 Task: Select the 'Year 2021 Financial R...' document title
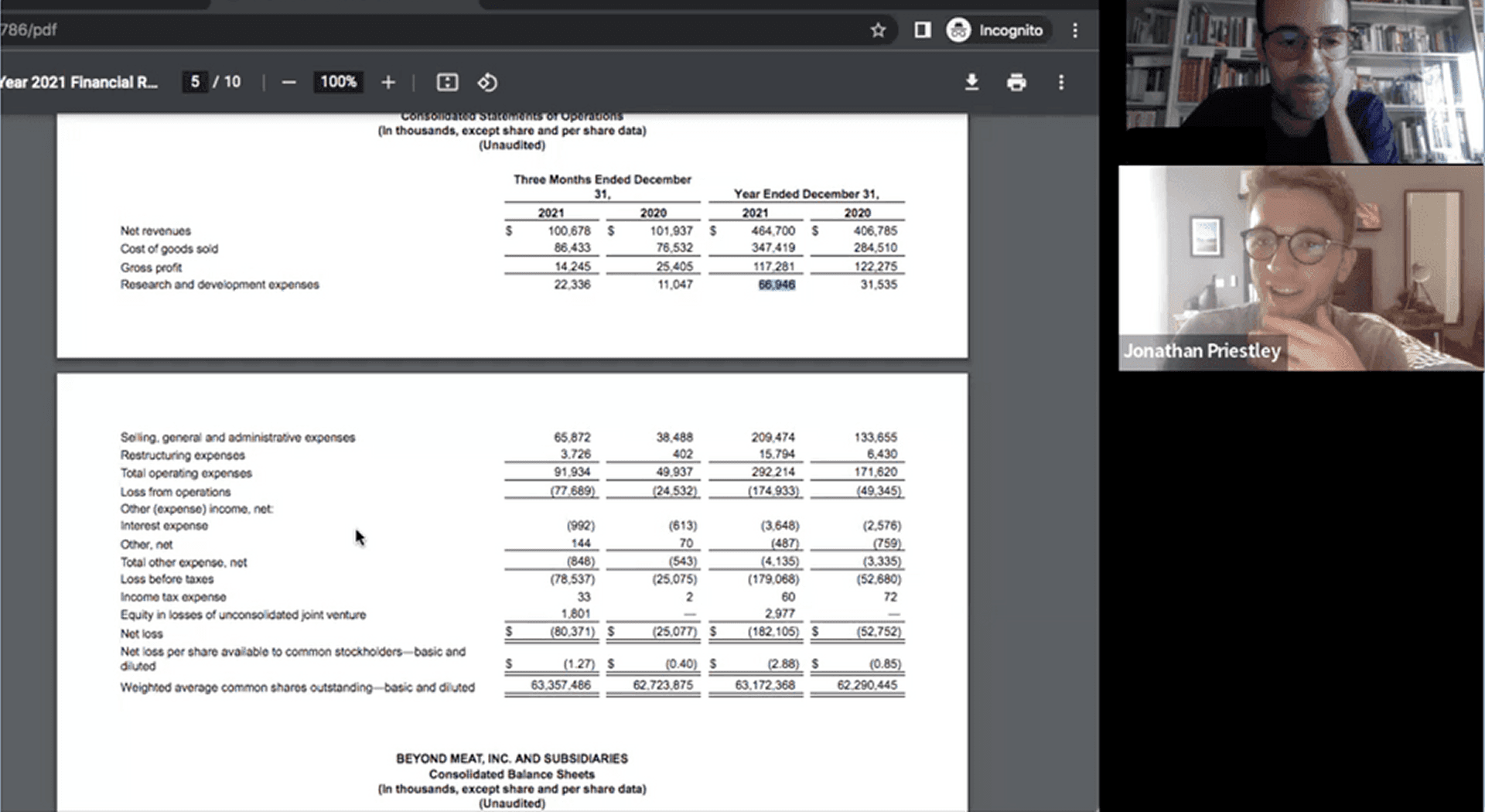tap(80, 82)
